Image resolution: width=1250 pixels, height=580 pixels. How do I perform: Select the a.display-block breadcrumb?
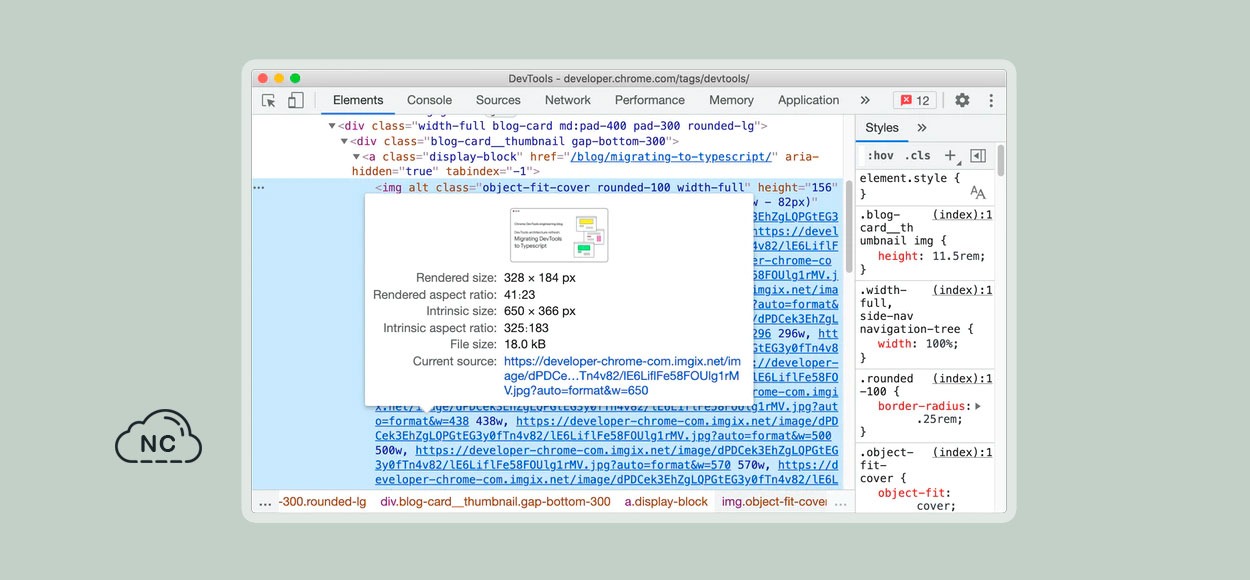666,502
